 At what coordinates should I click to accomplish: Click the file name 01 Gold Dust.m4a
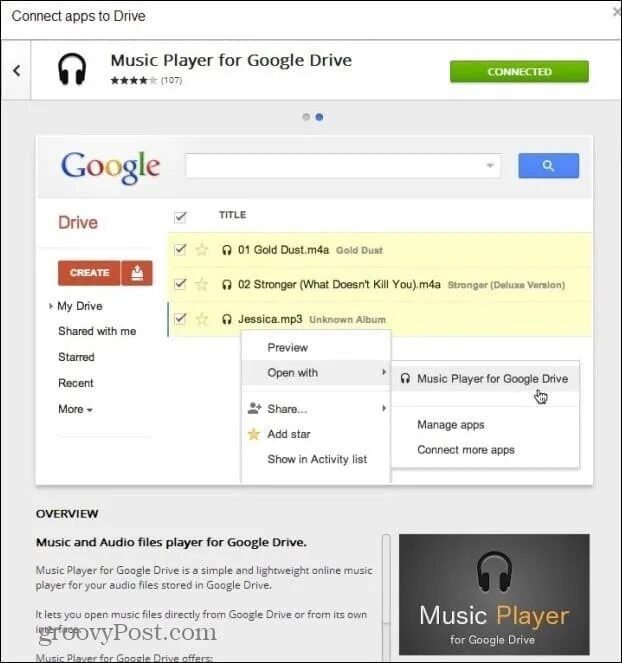[x=283, y=250]
